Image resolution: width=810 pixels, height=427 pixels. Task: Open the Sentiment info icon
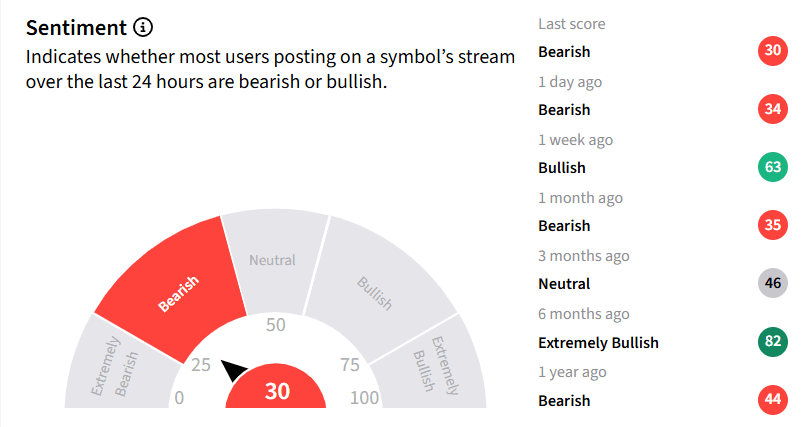(143, 27)
